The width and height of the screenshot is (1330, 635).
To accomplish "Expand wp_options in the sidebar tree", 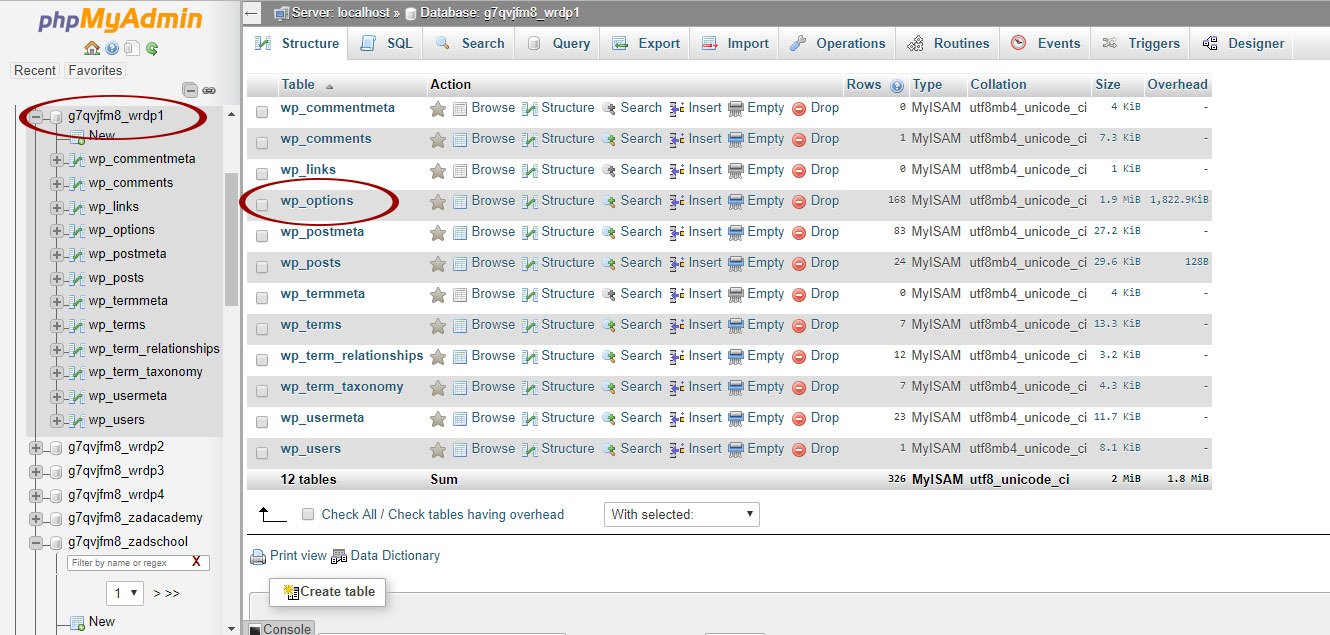I will [56, 231].
